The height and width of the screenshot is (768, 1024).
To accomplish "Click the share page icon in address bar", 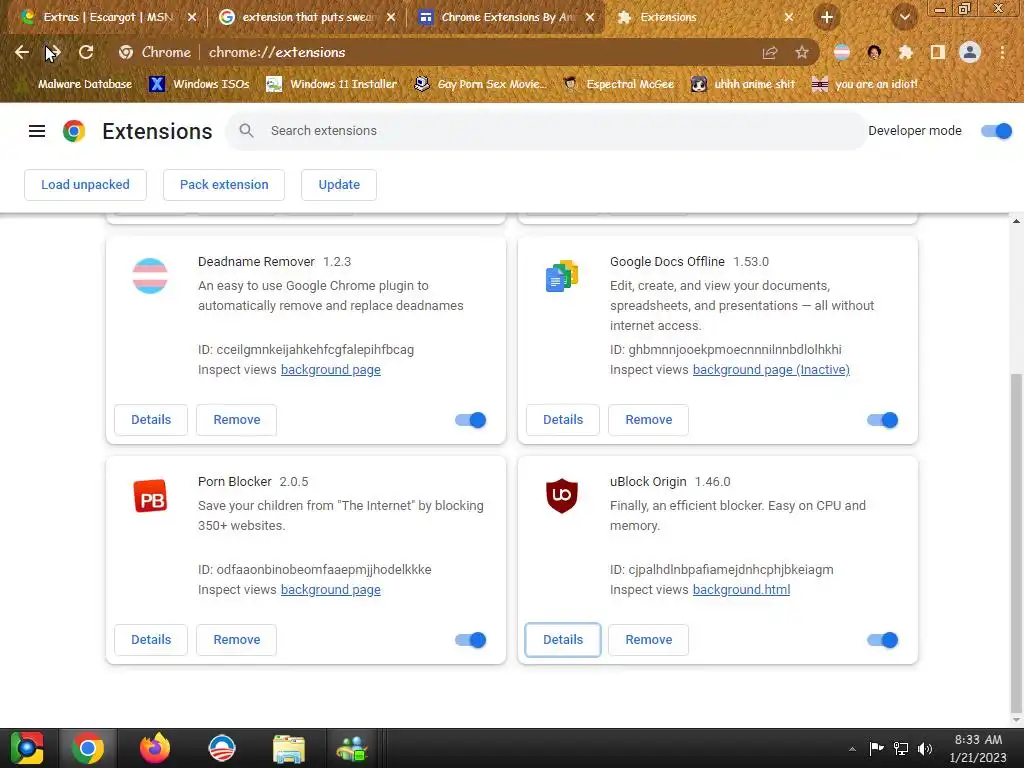I will click(x=770, y=52).
